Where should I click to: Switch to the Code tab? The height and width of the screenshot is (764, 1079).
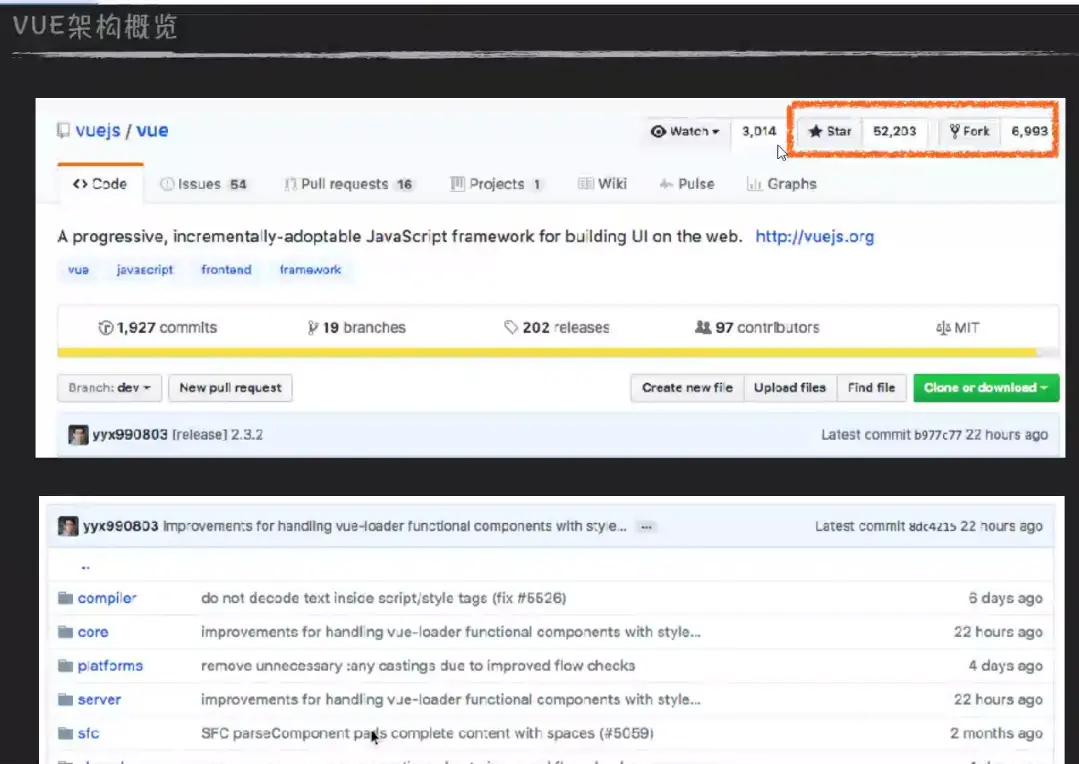pyautogui.click(x=100, y=184)
